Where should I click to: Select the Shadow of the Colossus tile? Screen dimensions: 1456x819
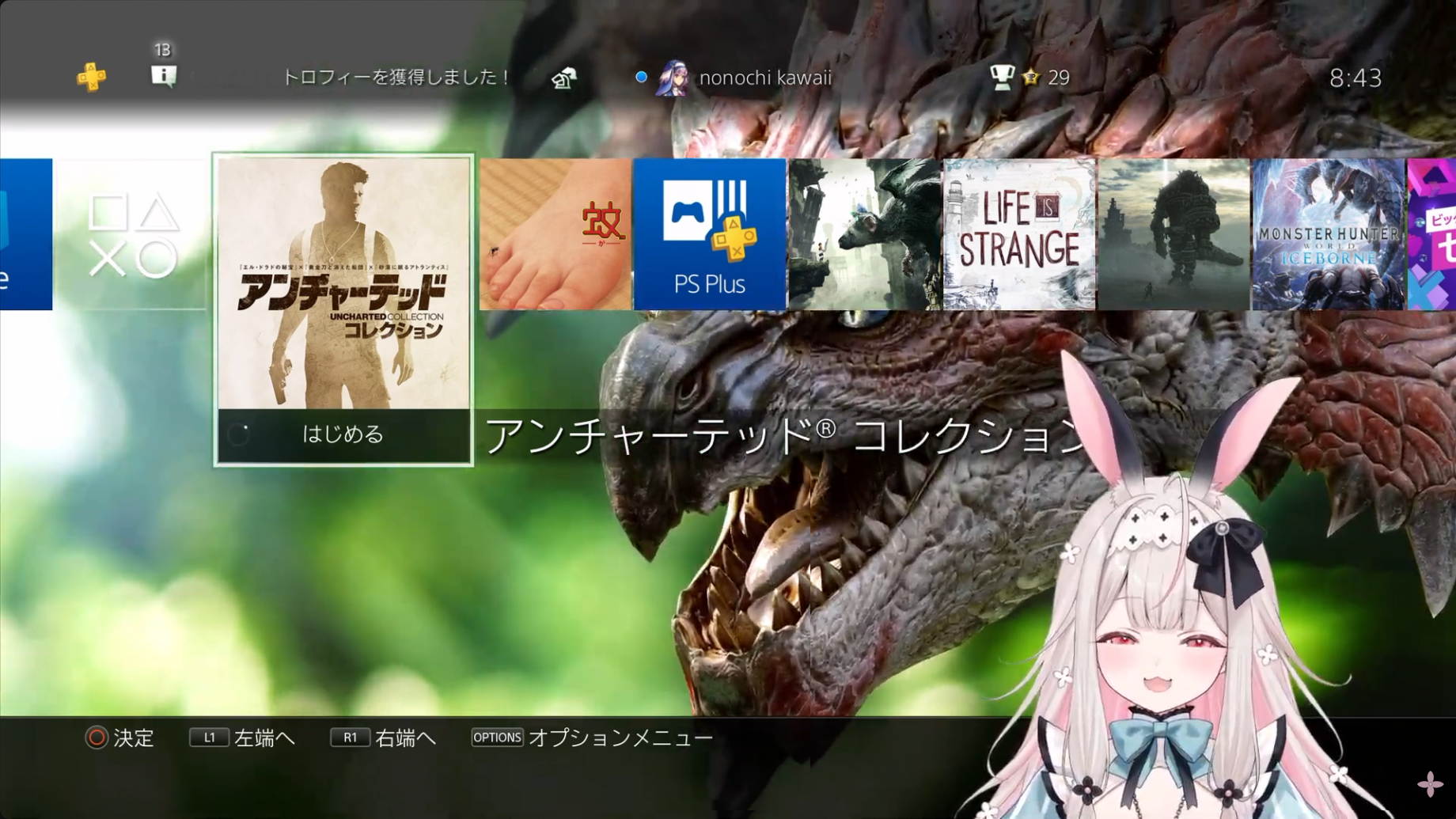[x=1174, y=234]
